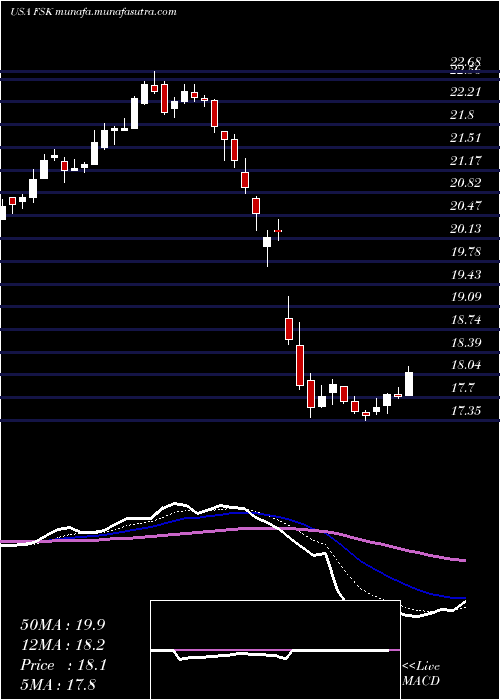Click the tall red candlestick spanning 18.39
The width and height of the screenshot is (500, 700).
[x=300, y=365]
